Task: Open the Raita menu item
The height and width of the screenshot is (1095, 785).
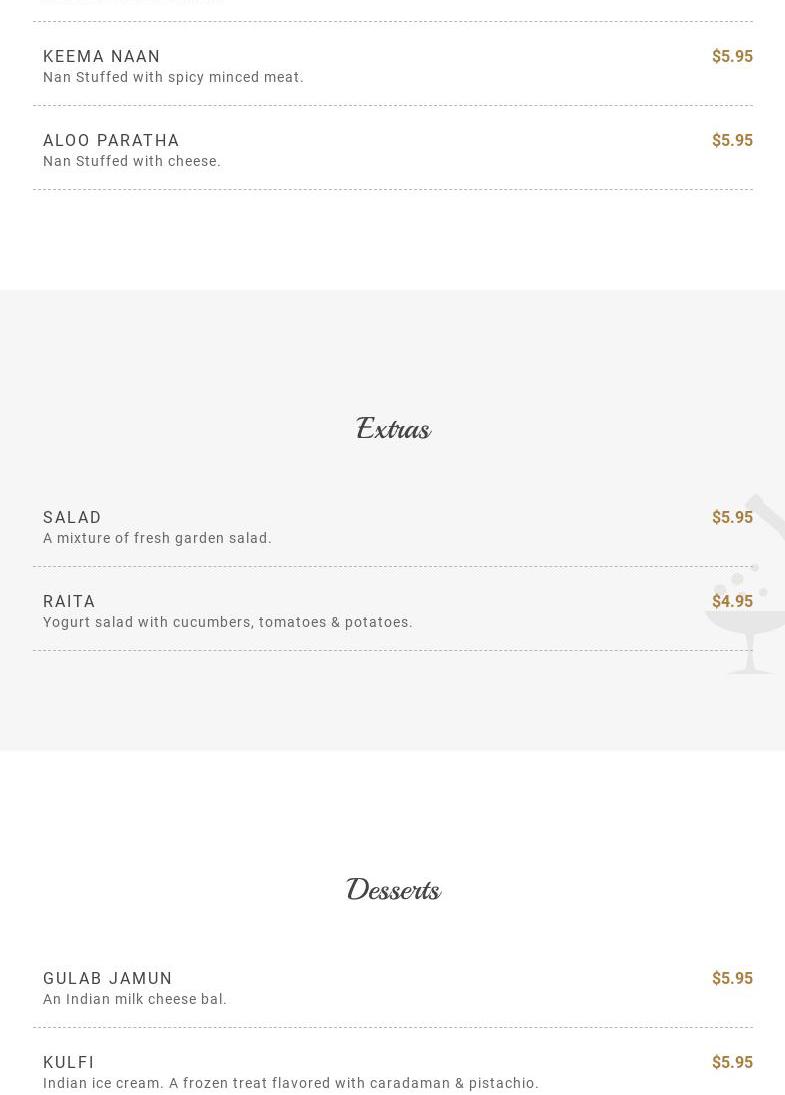Action: coord(69,602)
